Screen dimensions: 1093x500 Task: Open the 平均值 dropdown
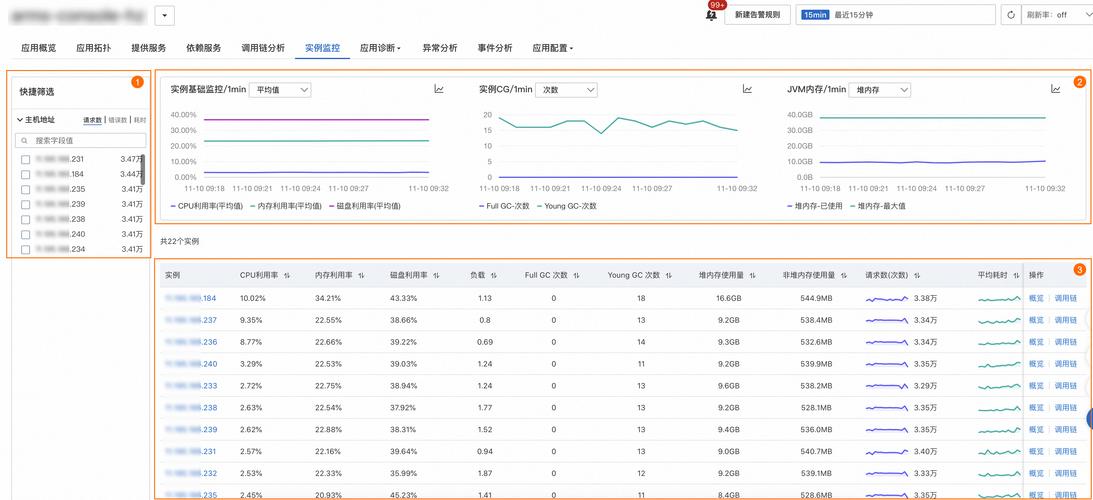pos(280,89)
